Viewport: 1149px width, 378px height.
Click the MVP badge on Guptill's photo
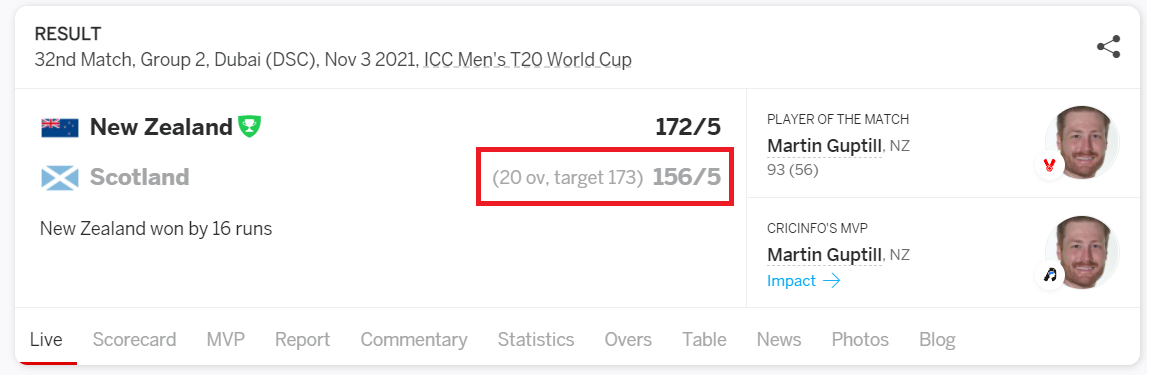[1050, 275]
